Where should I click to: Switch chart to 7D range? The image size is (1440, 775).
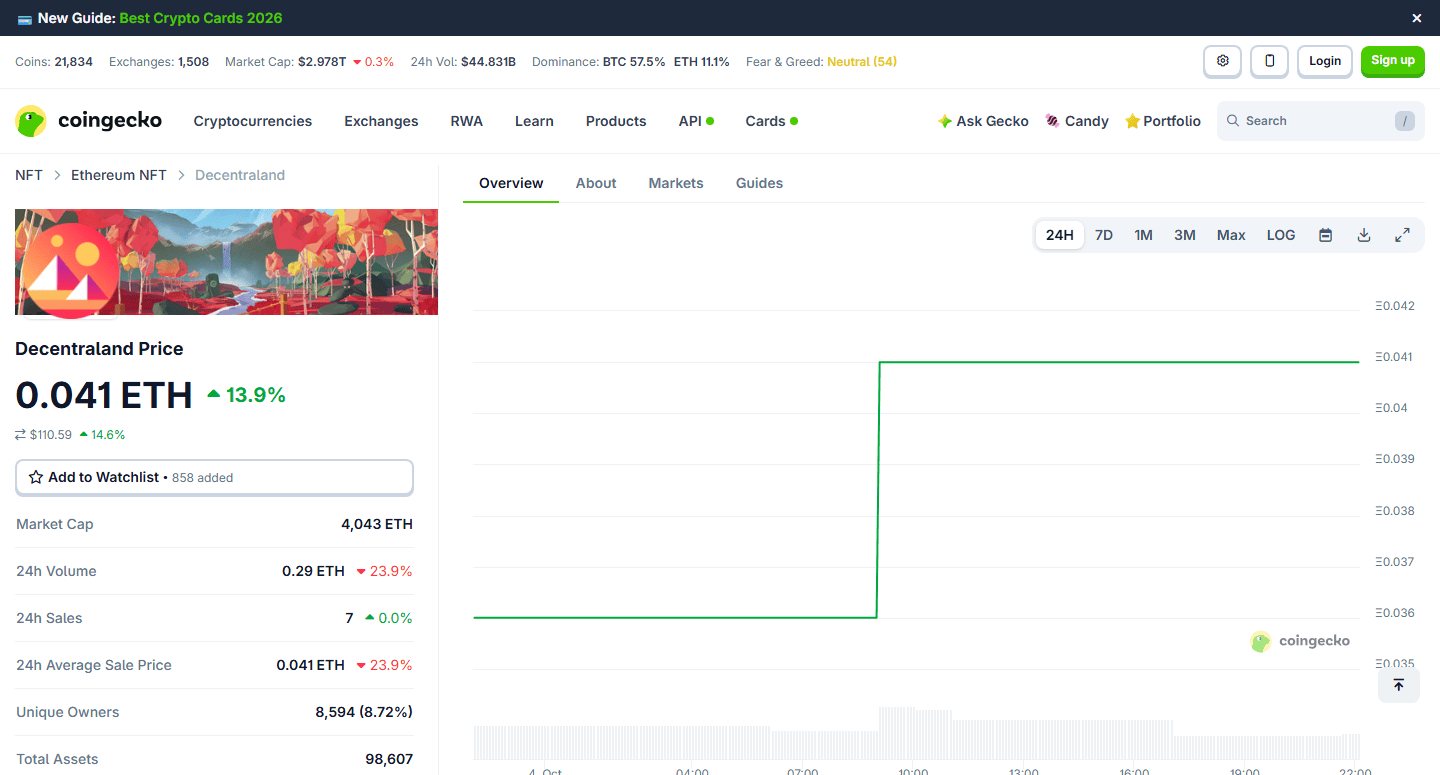[x=1104, y=235]
